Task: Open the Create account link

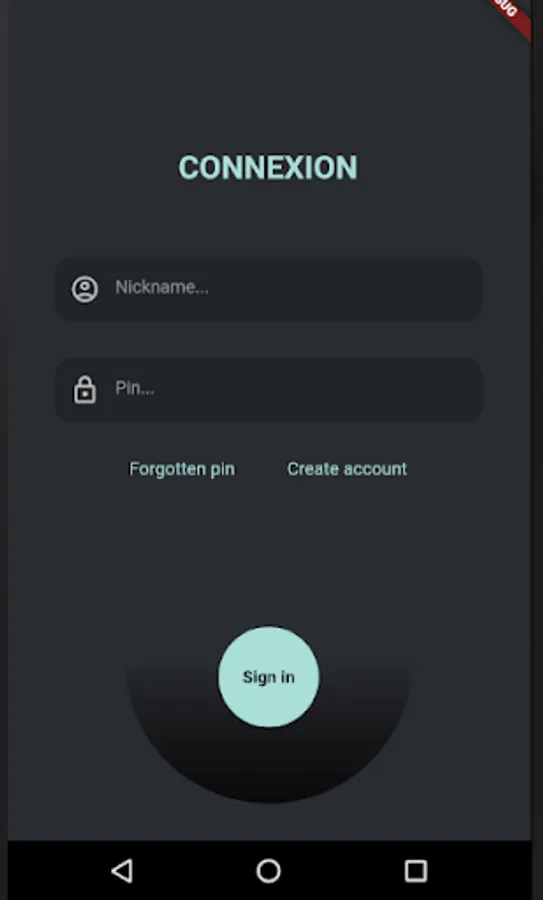Action: [347, 469]
